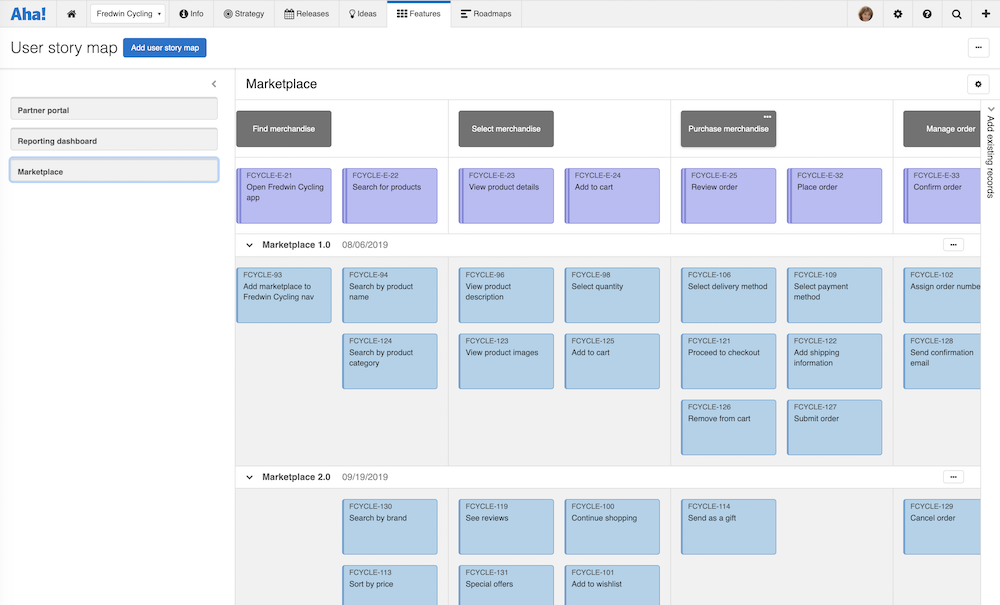This screenshot has height=605, width=1000.
Task: Open Releases using its calendar icon
Action: (288, 14)
